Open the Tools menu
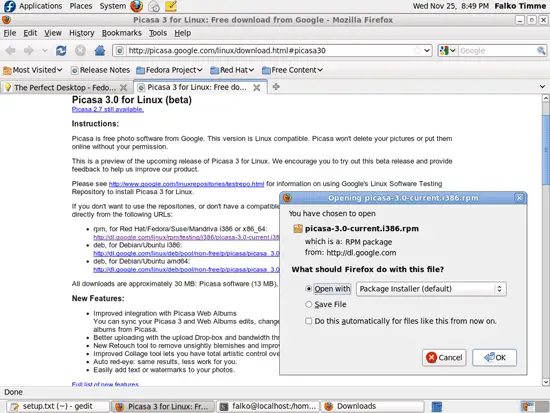This screenshot has width=550, height=413. 158,33
